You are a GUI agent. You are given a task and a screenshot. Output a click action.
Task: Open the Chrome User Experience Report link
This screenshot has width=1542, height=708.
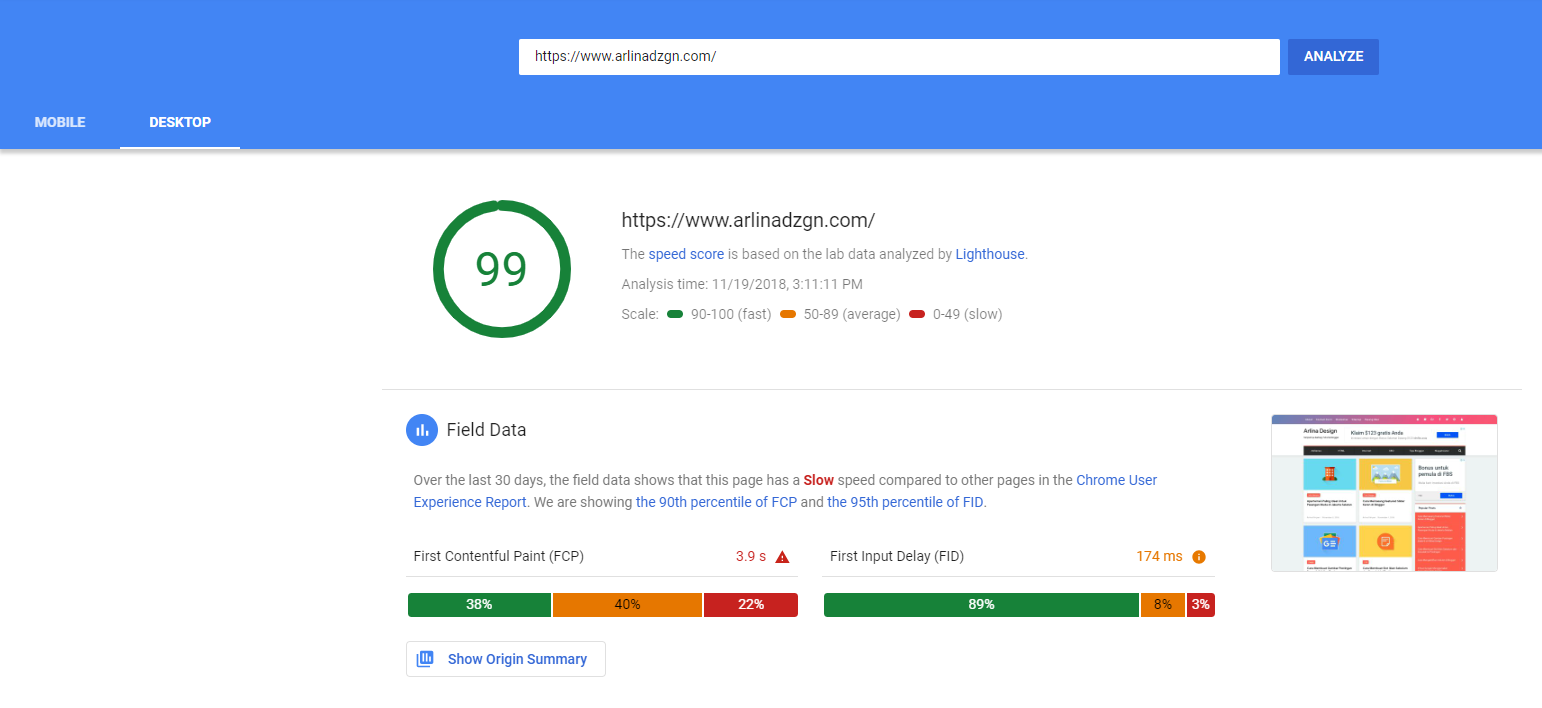coord(785,491)
